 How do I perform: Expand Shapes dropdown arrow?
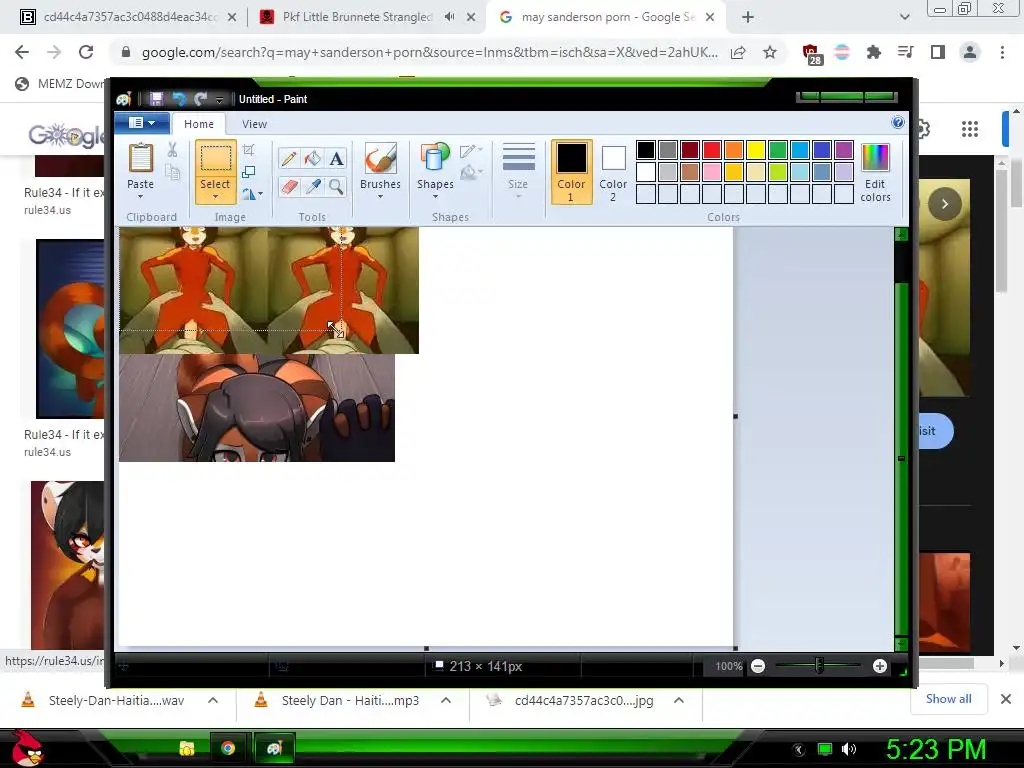435,197
